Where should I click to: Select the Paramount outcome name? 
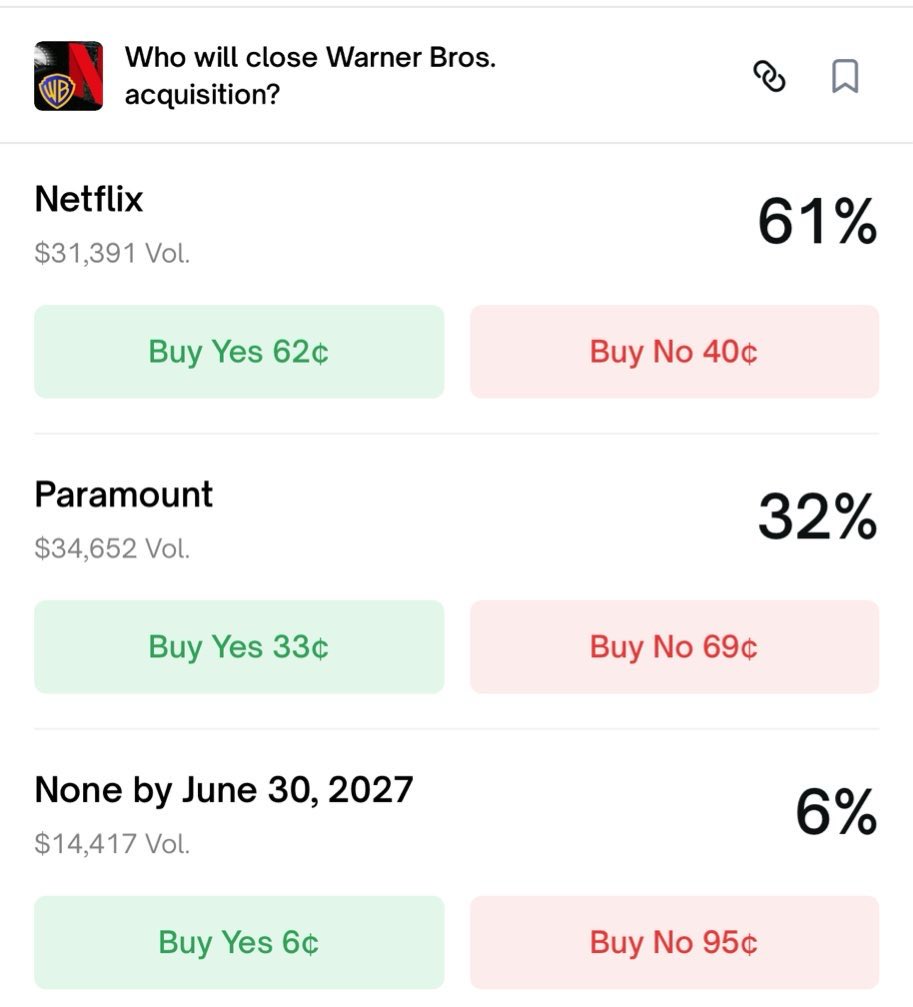124,494
